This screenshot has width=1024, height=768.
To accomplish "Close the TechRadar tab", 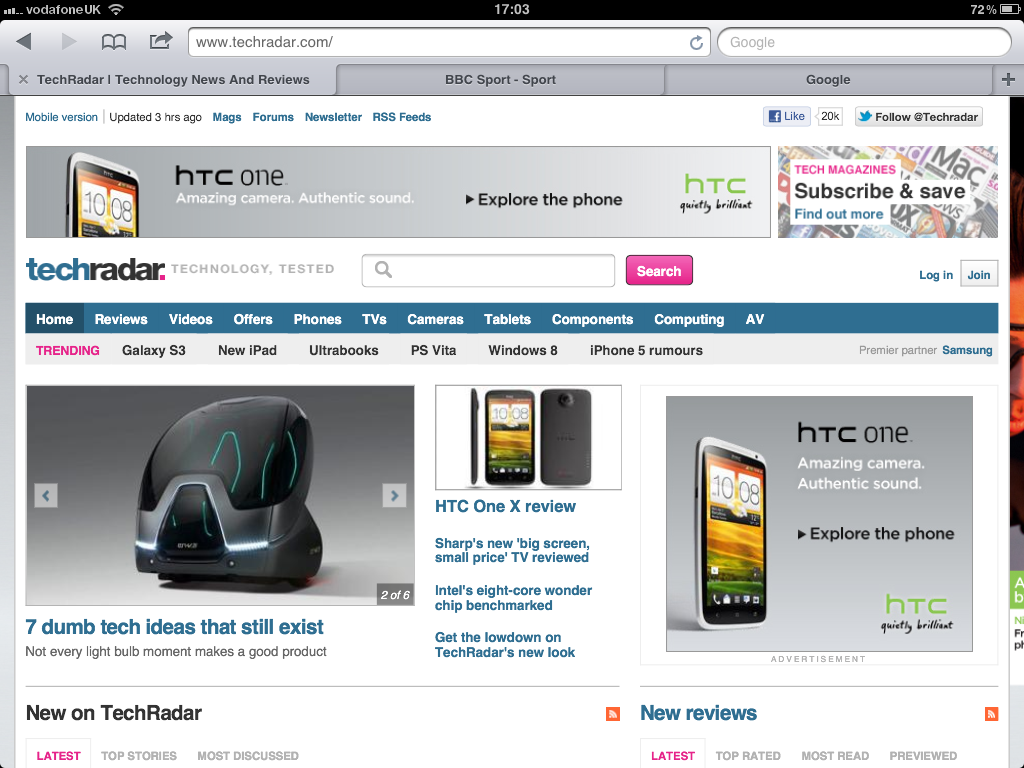I will point(24,80).
